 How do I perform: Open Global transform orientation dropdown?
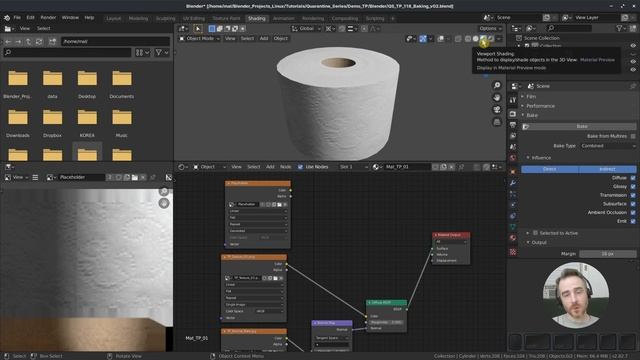306,29
